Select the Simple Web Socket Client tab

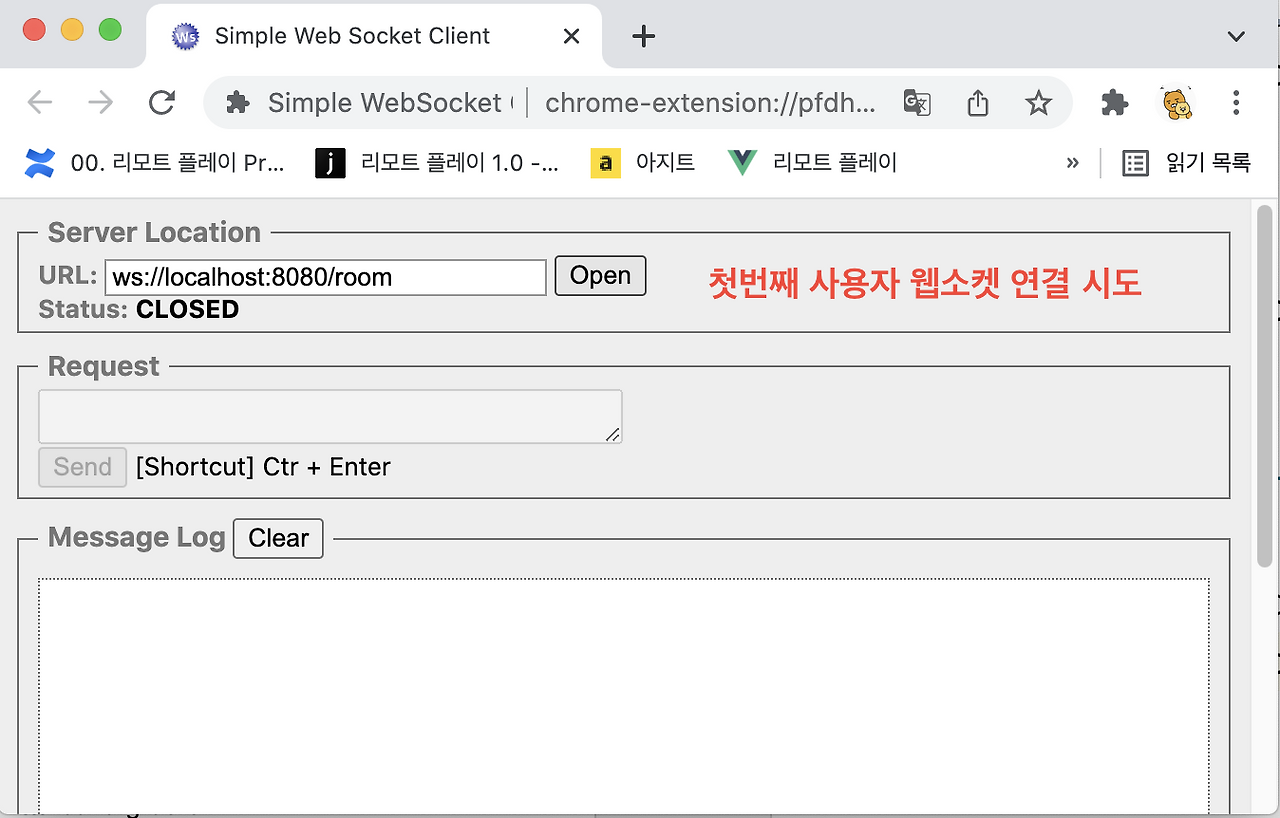pos(350,35)
